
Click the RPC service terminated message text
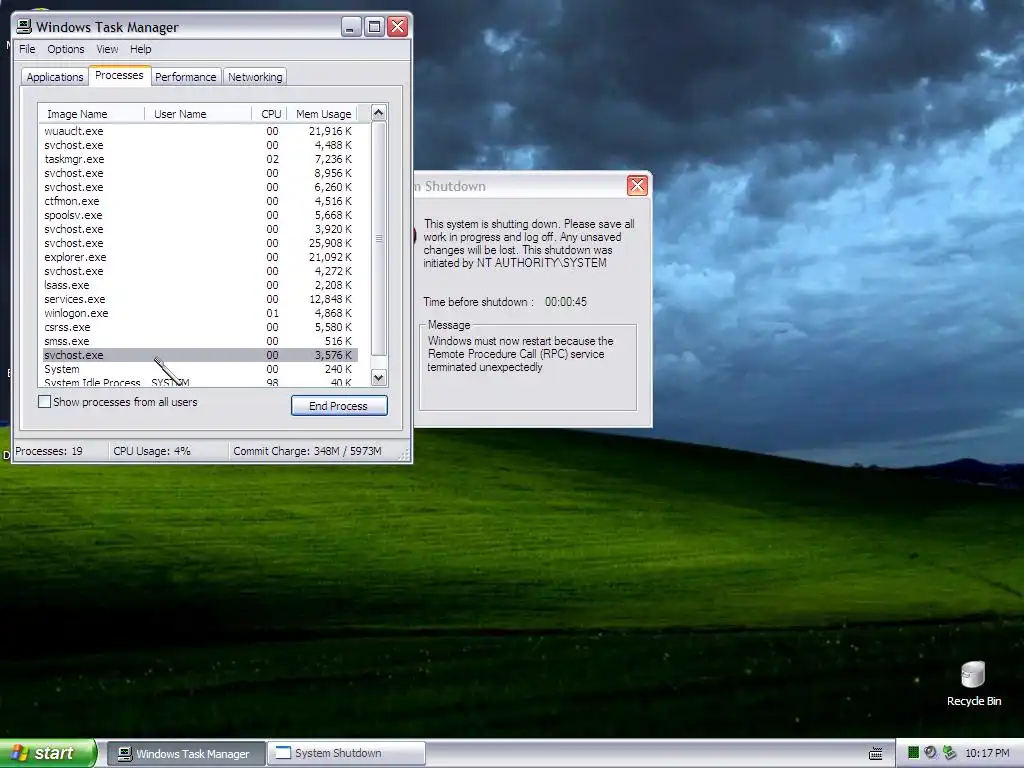tap(520, 354)
